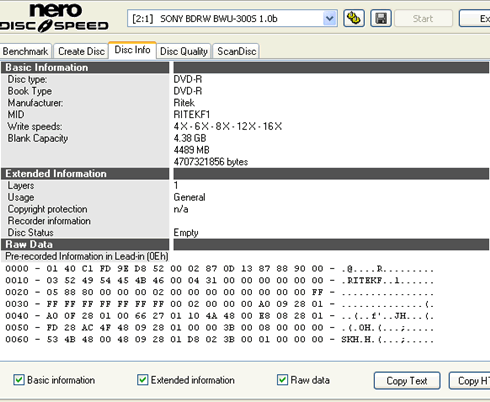Select the Ritek manufacturer value
Screen dimensions: 490x402
point(184,103)
